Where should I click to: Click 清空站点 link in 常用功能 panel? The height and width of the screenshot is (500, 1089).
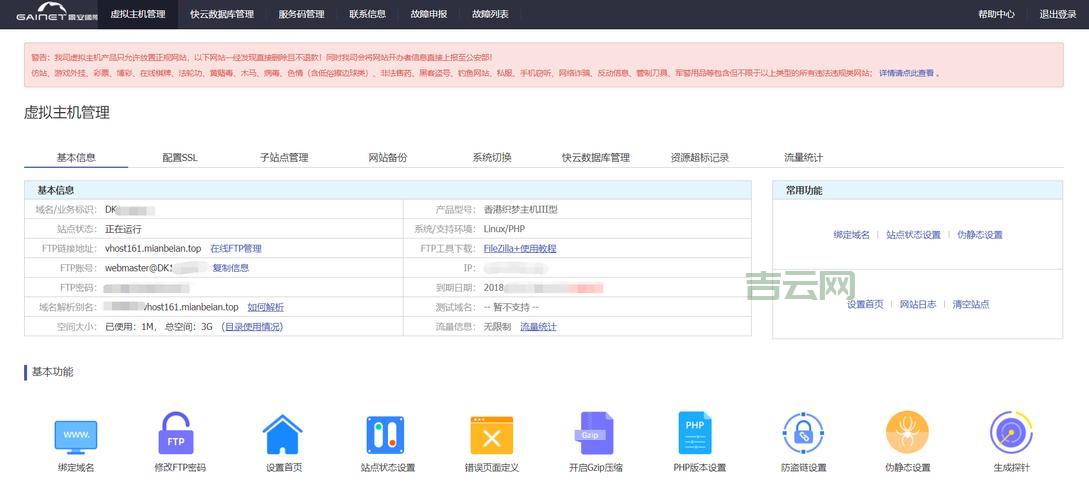point(971,304)
